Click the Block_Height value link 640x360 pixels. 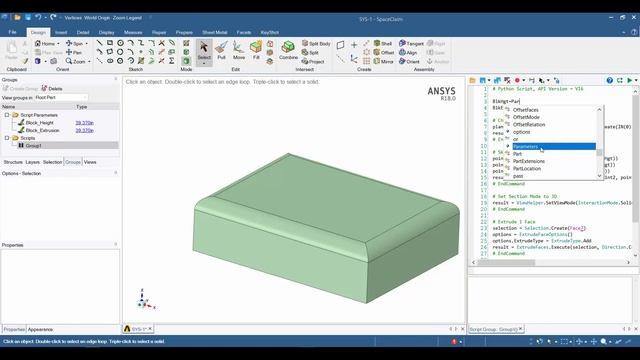84,123
